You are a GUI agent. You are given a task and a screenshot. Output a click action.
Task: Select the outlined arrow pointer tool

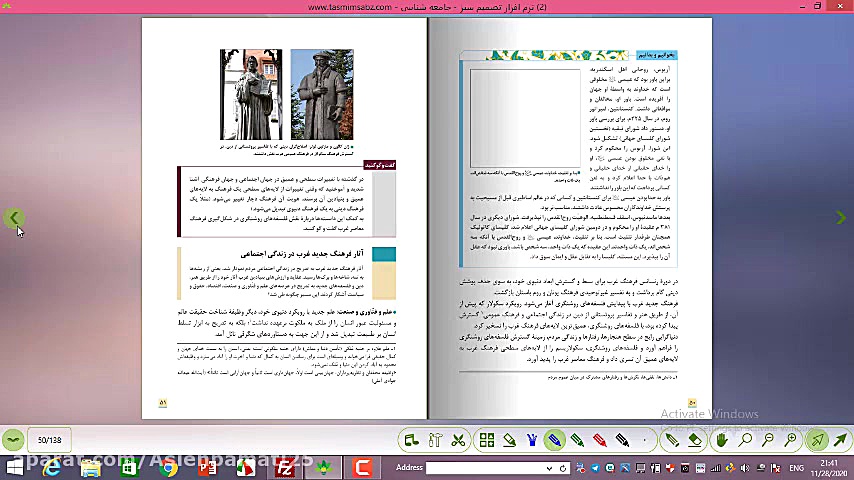(818, 440)
